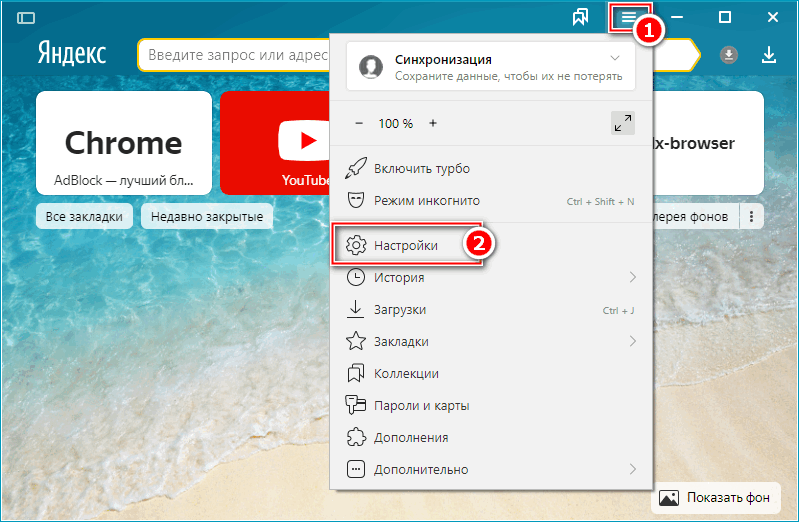This screenshot has width=799, height=522.
Task: Click the puzzle icon for Дополнения
Action: (x=356, y=437)
